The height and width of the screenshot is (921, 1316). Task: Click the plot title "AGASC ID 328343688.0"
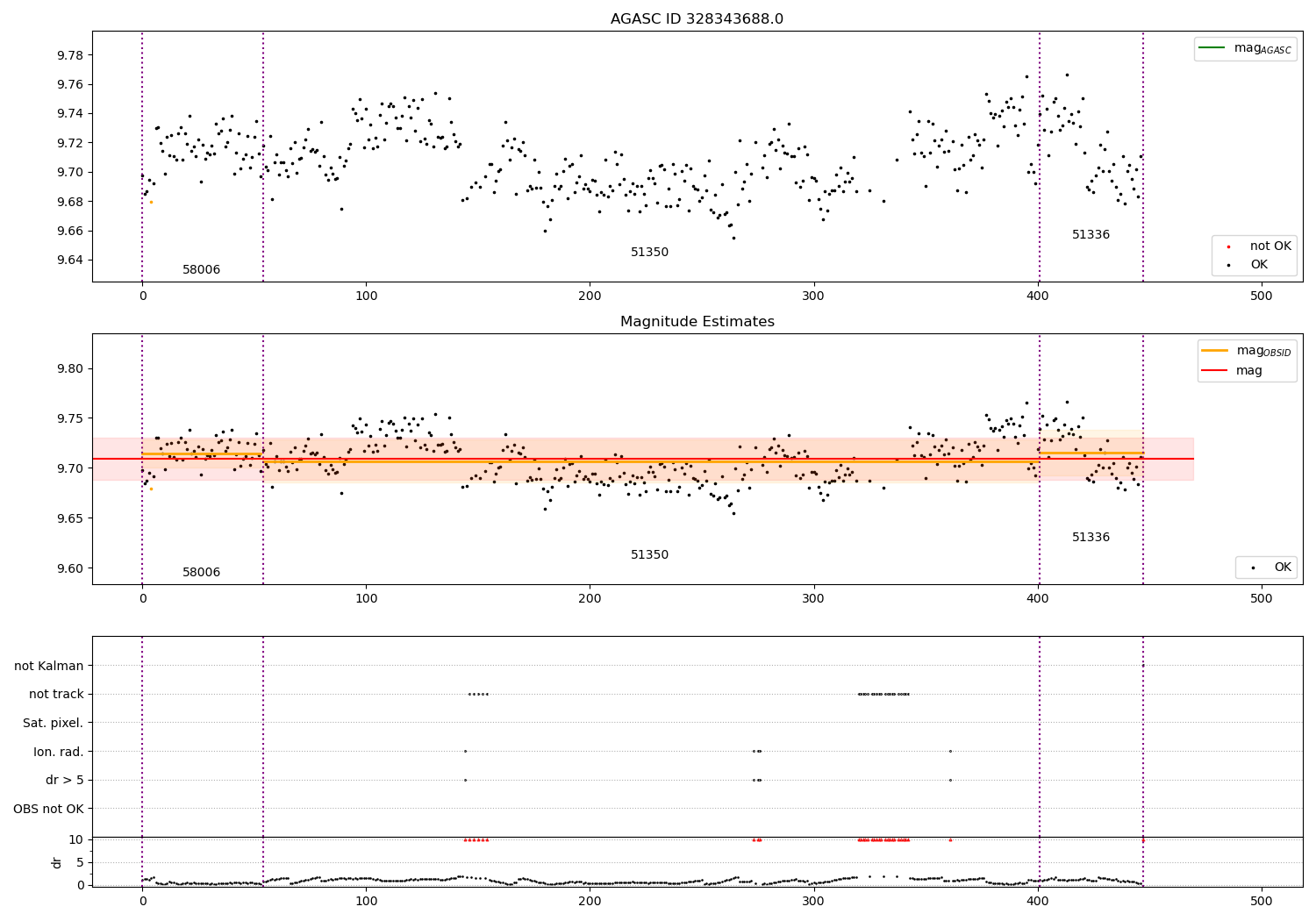pyautogui.click(x=697, y=19)
